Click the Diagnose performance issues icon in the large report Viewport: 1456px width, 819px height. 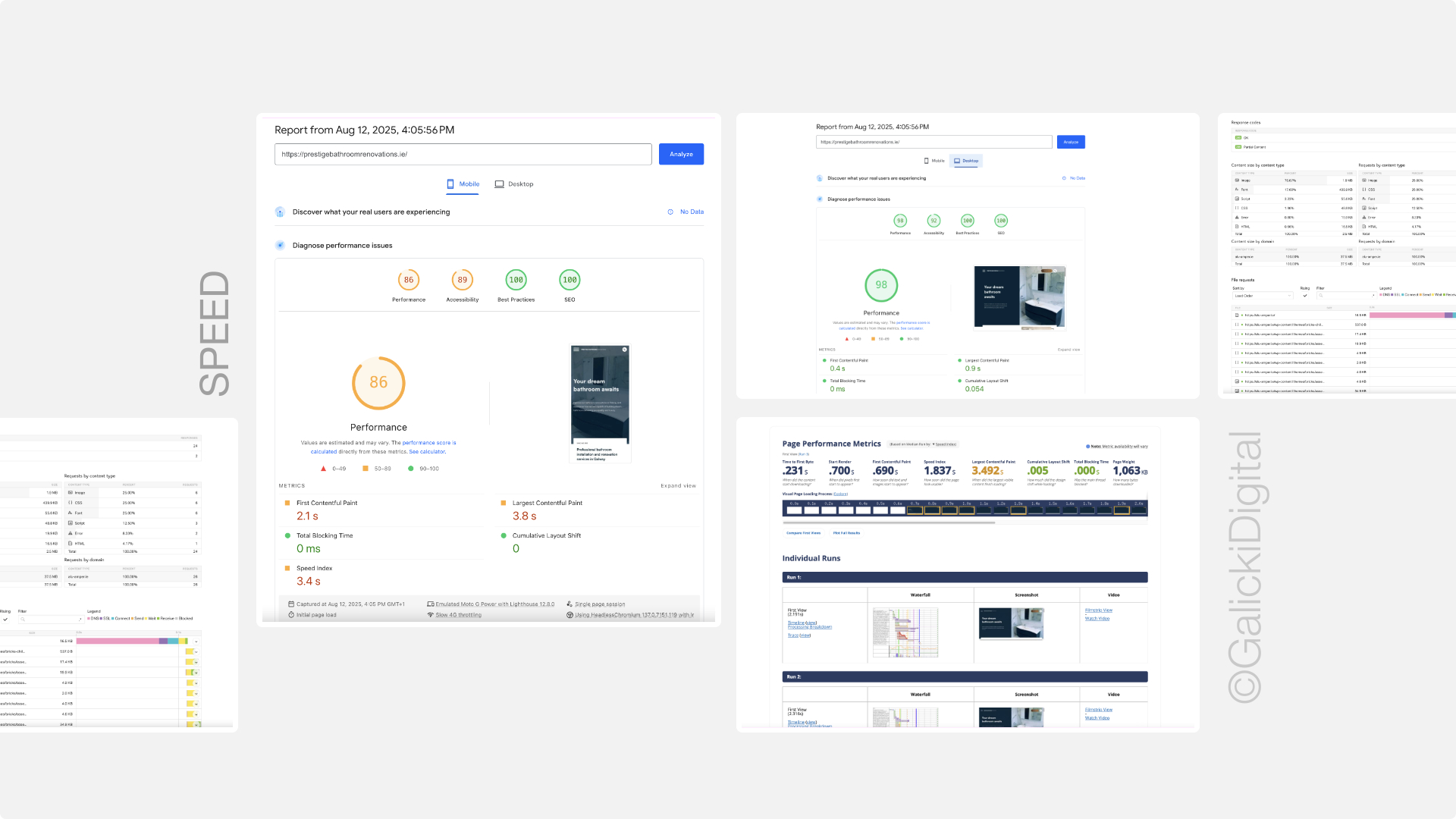tap(280, 246)
